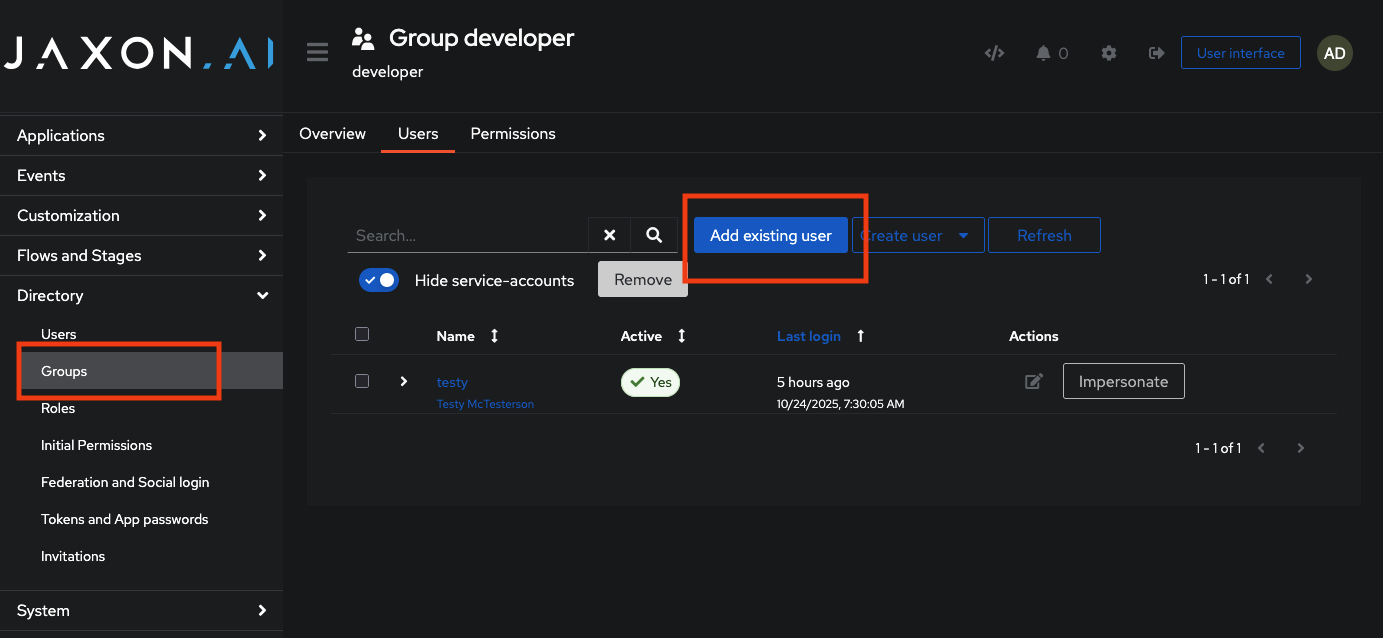
Task: Toggle the sidebar with hamburger icon
Action: pos(317,52)
